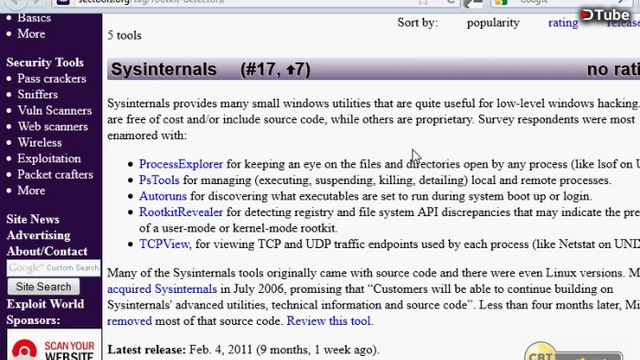640x360 pixels.
Task: Select the 5 tools count text
Action: 124,36
